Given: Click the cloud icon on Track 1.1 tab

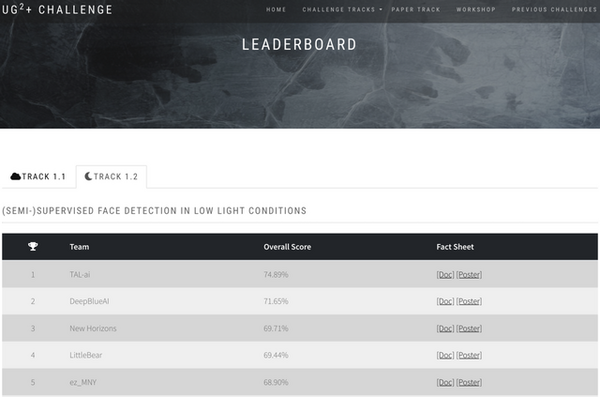Looking at the screenshot, I should [16, 176].
